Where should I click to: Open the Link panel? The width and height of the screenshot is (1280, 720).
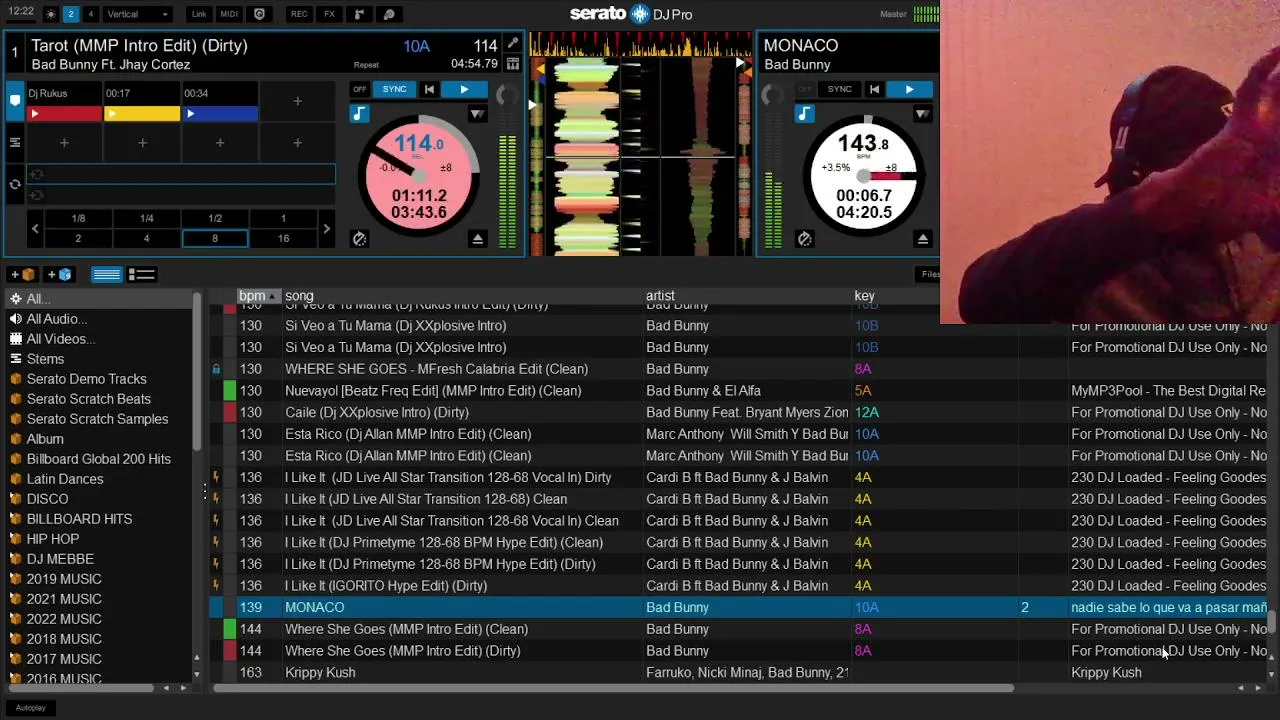199,14
